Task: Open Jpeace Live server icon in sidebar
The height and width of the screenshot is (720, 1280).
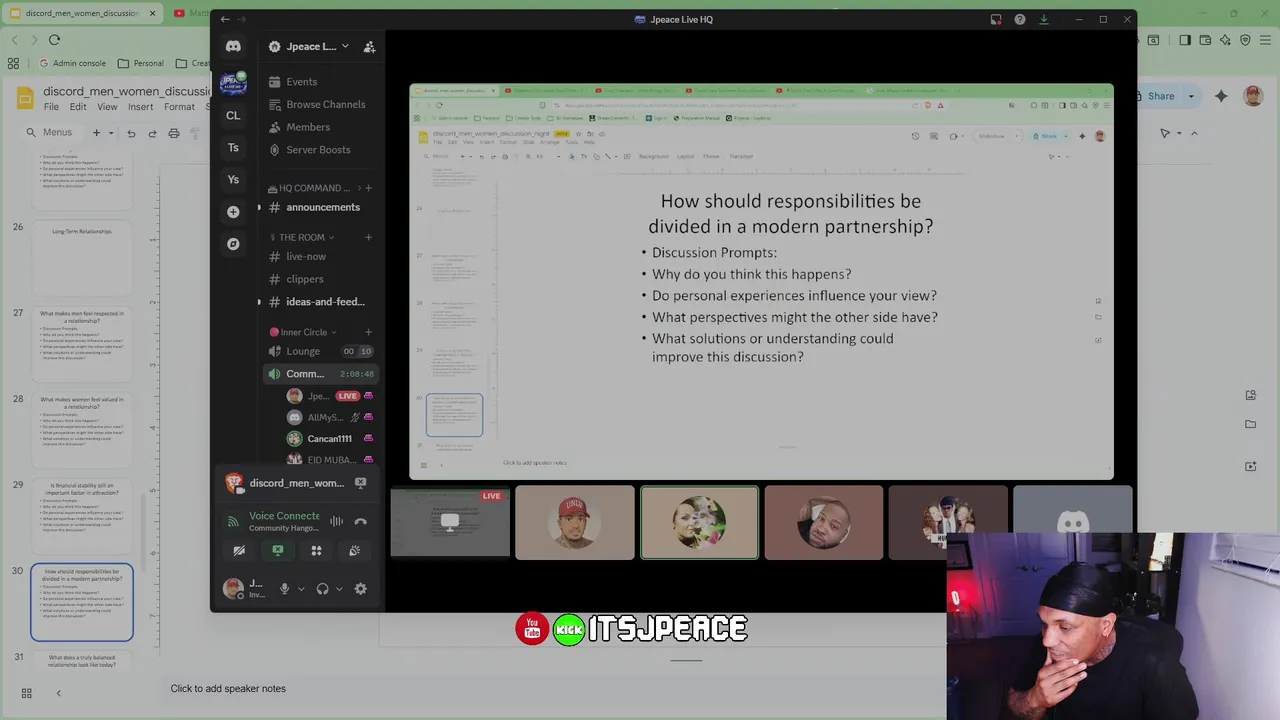Action: click(233, 83)
